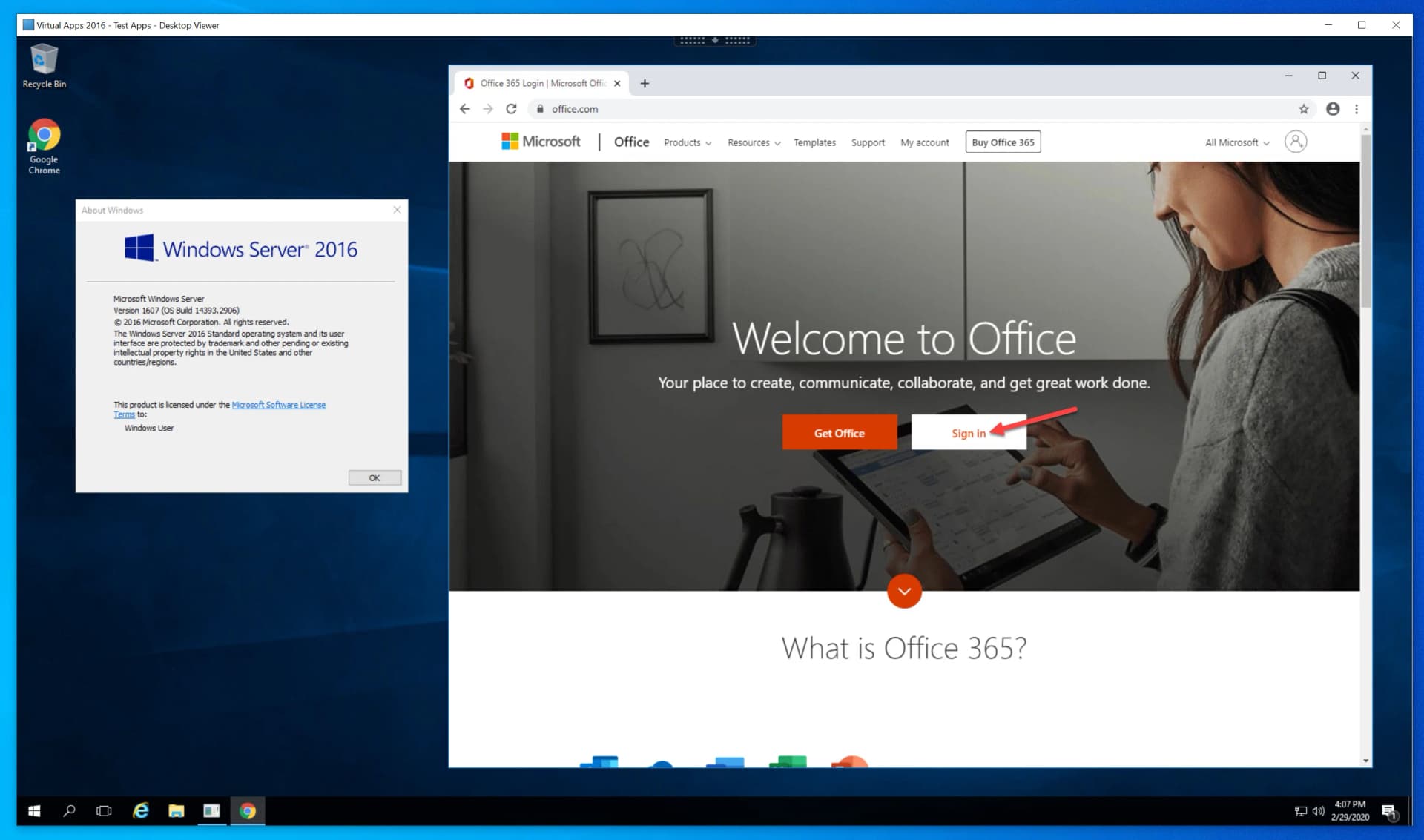
Task: Expand the Resources dropdown
Action: 754,142
